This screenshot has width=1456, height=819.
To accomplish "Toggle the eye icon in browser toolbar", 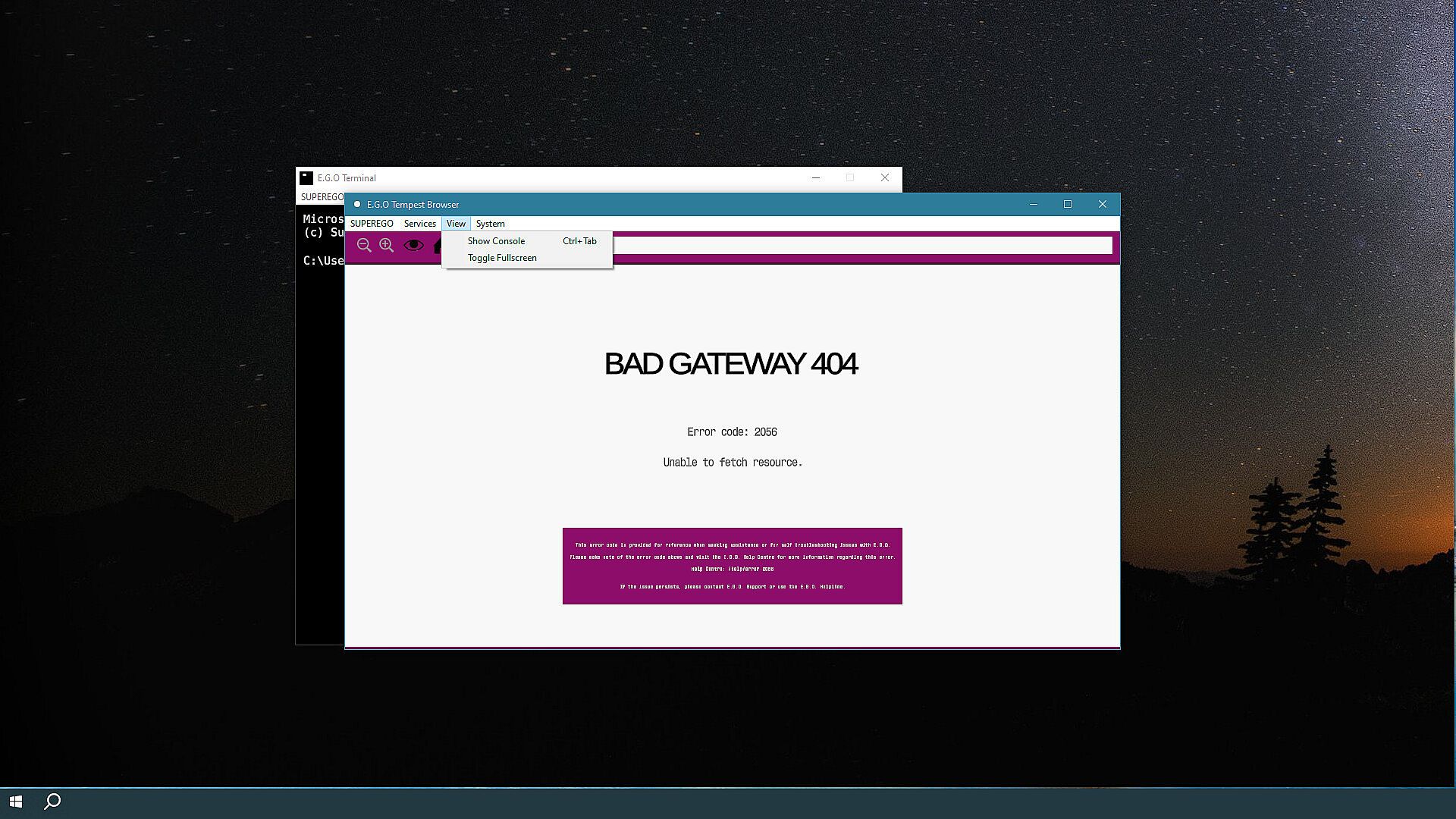I will coord(413,245).
